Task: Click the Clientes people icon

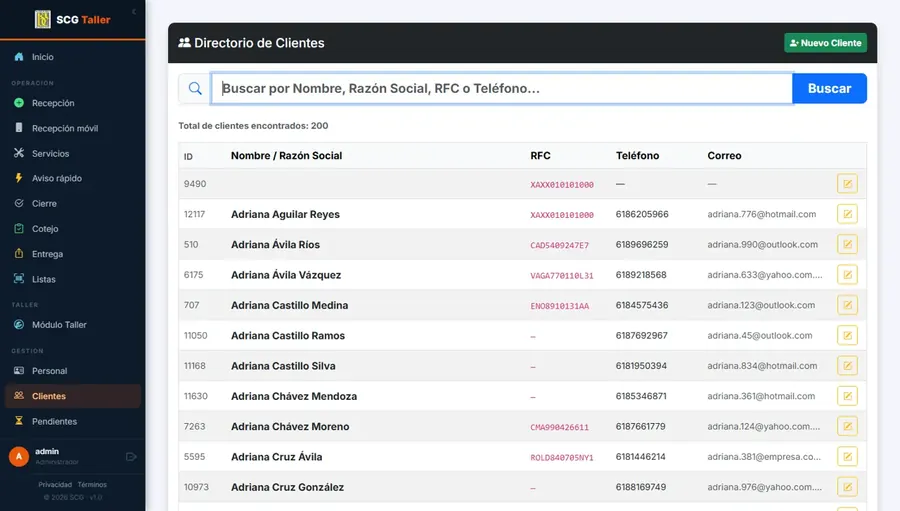Action: point(19,396)
